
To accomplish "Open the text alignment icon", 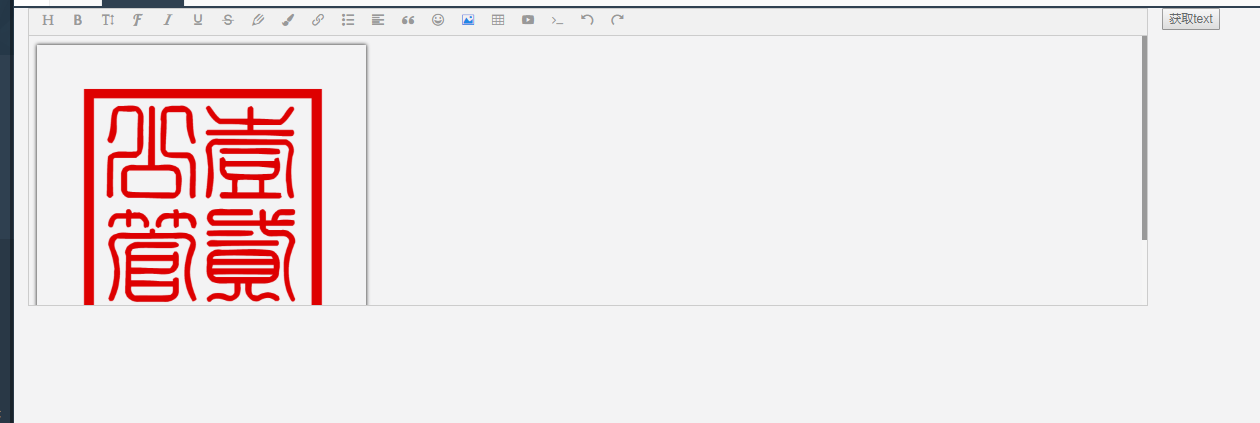I will tap(378, 20).
